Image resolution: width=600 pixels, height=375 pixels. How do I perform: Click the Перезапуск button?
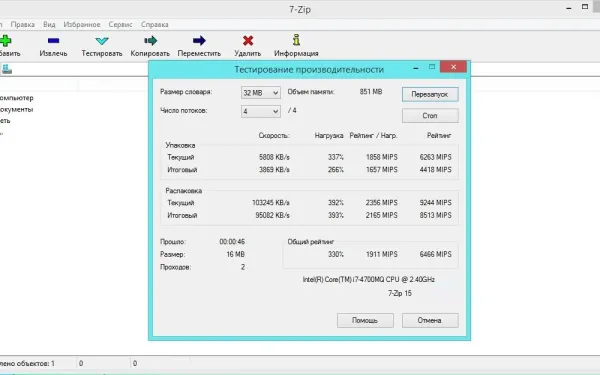click(x=430, y=94)
